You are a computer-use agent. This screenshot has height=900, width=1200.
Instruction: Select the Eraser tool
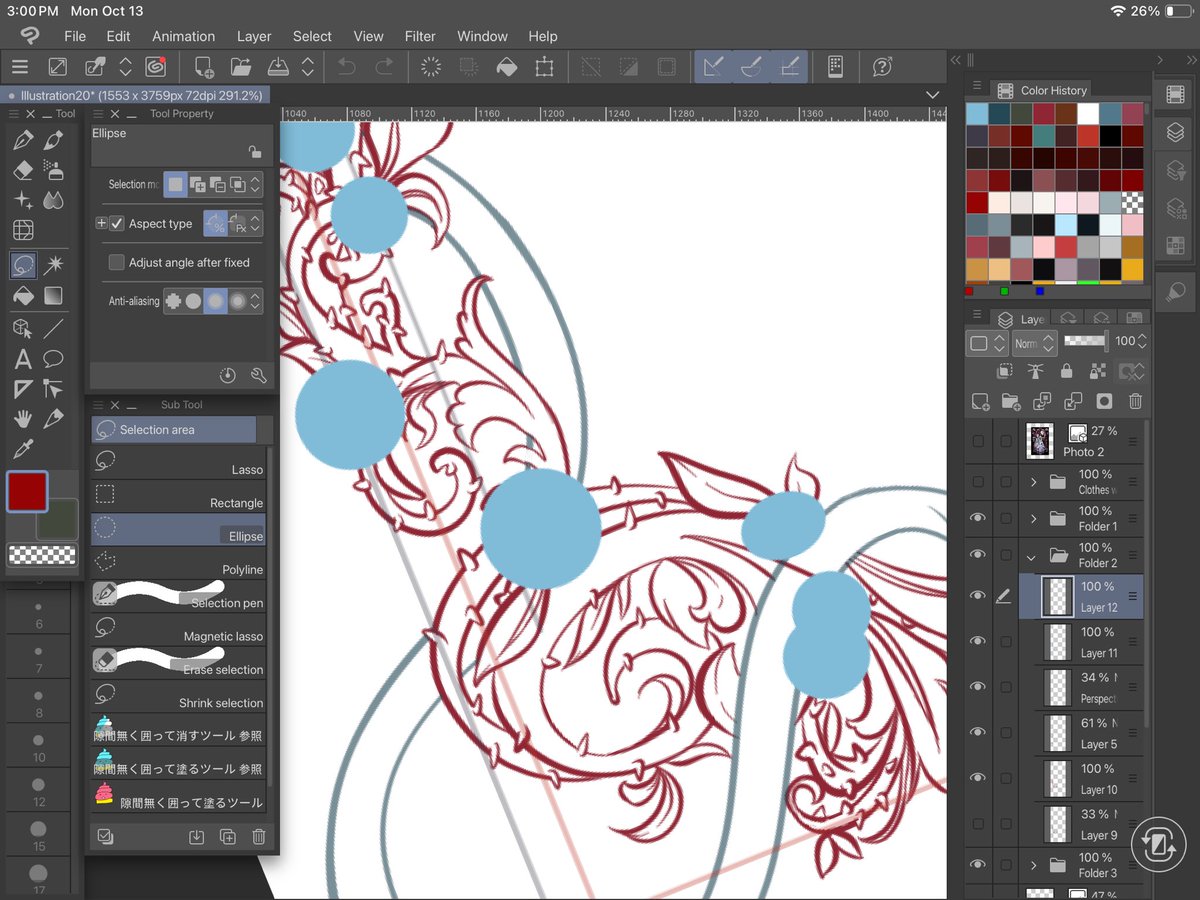coord(23,170)
